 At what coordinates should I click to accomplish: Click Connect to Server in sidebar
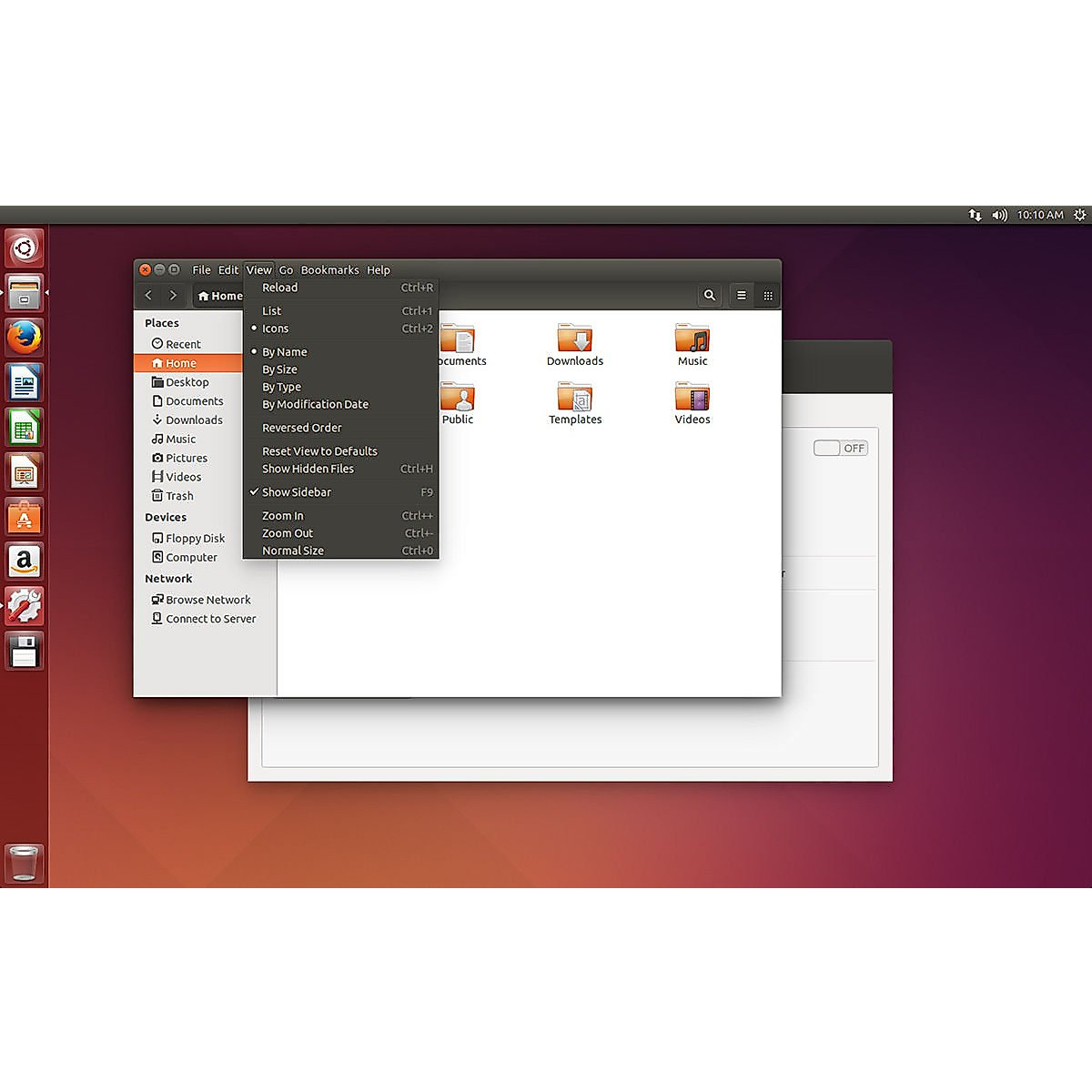pos(210,619)
